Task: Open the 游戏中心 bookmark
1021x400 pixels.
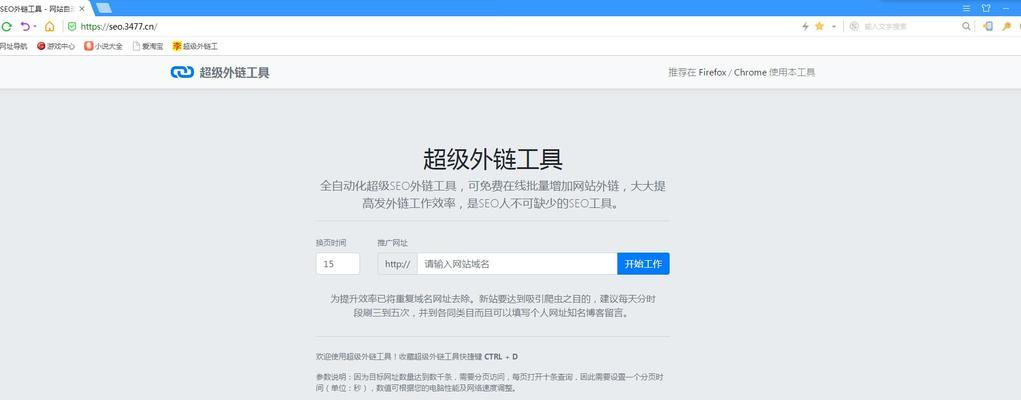Action: [x=56, y=46]
